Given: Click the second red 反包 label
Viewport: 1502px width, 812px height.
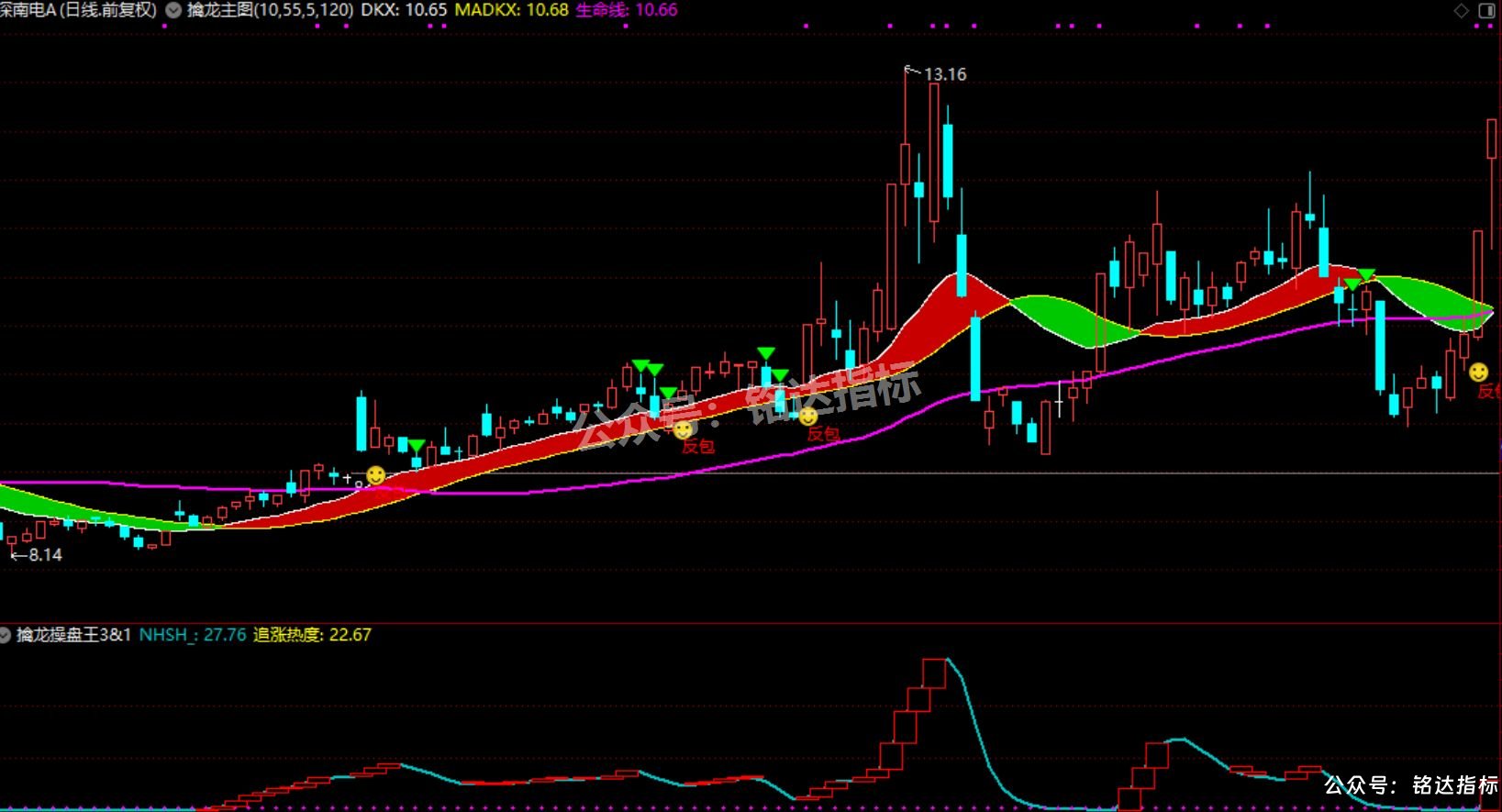Looking at the screenshot, I should (823, 434).
